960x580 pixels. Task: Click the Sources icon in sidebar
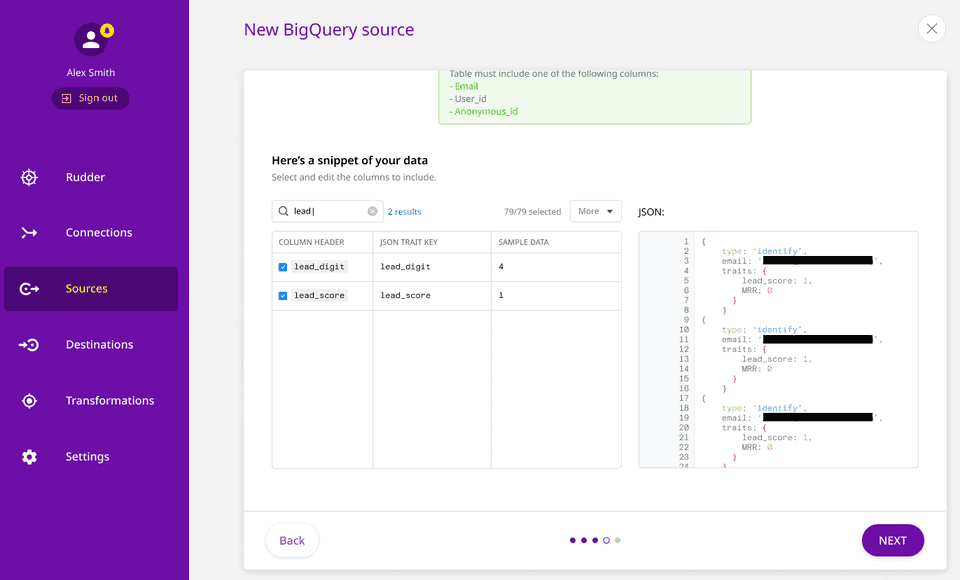pyautogui.click(x=29, y=289)
